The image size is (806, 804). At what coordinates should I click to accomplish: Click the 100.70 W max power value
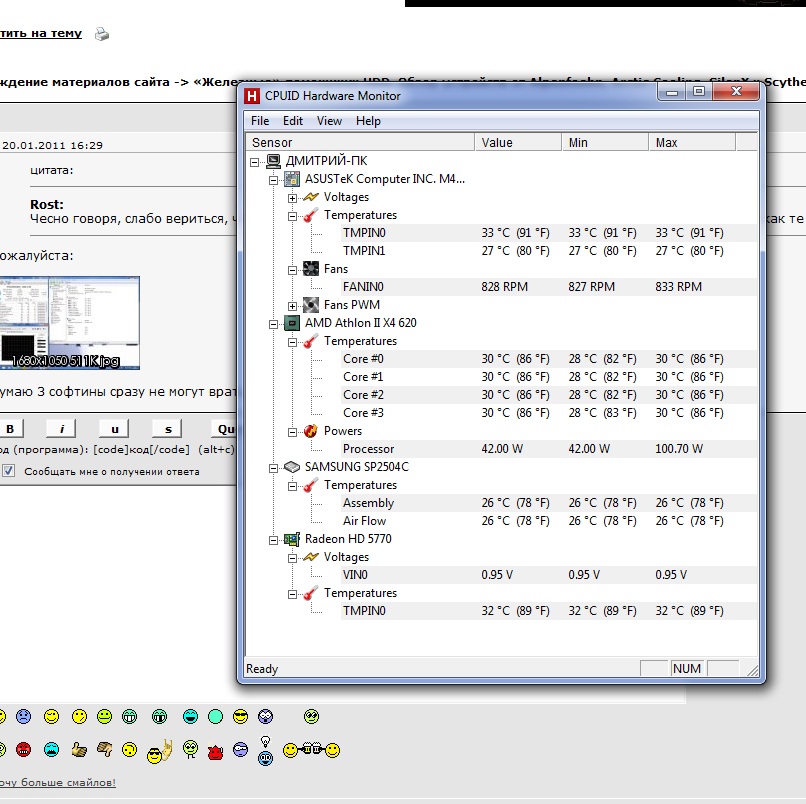click(679, 449)
